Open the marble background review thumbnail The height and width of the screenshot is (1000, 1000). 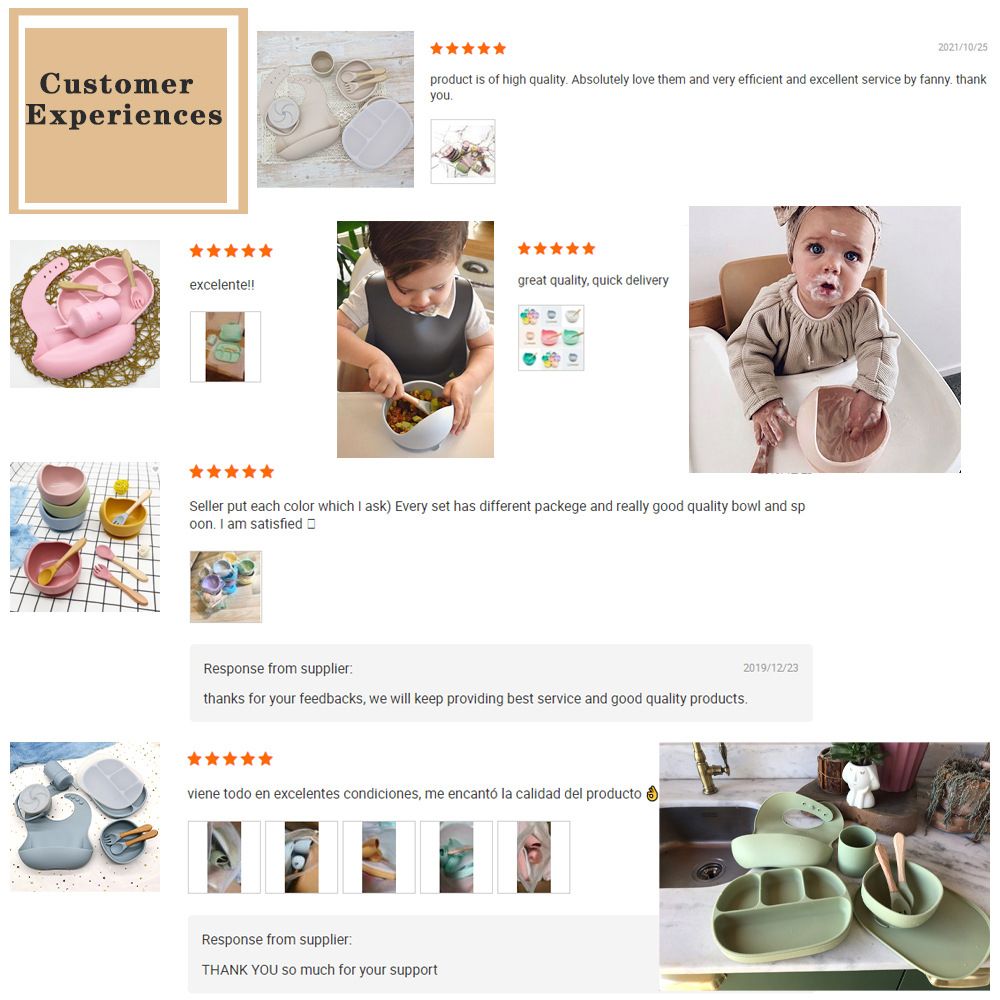(x=462, y=151)
